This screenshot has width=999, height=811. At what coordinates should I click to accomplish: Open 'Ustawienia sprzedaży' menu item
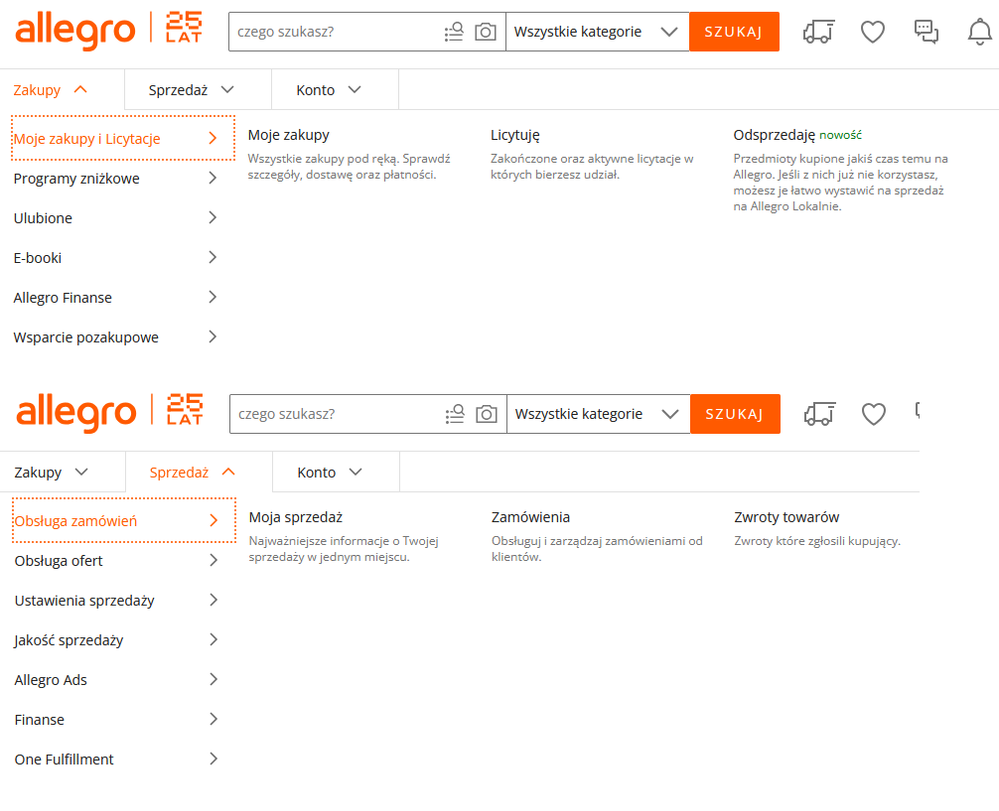pos(117,600)
